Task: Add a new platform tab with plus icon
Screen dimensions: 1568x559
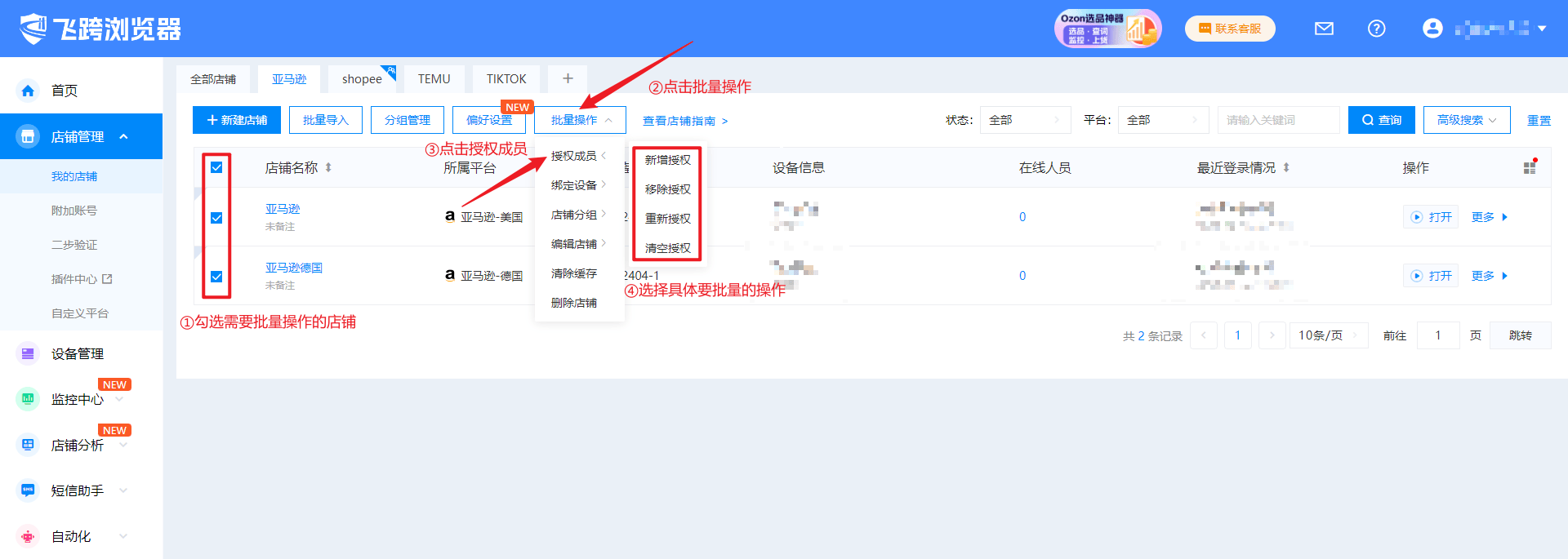Action: [568, 78]
